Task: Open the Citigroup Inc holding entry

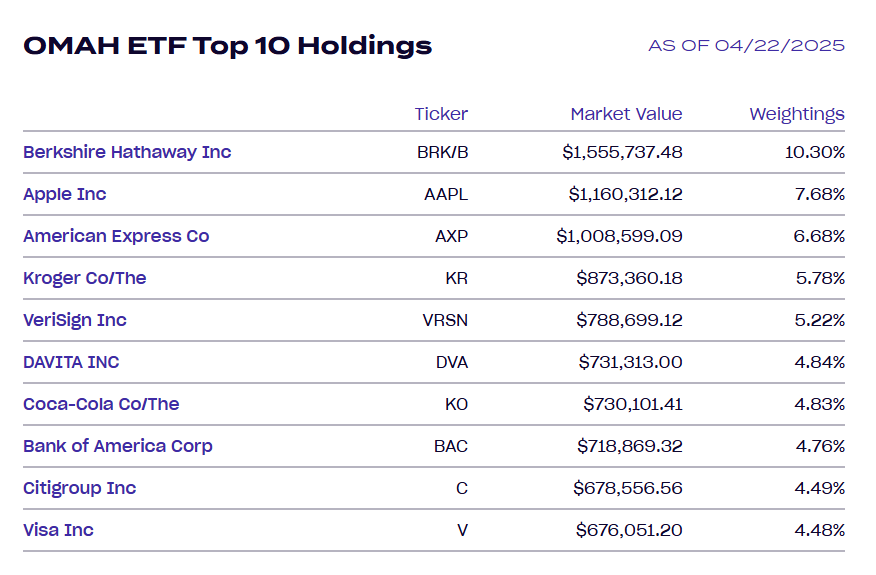Action: click(80, 488)
